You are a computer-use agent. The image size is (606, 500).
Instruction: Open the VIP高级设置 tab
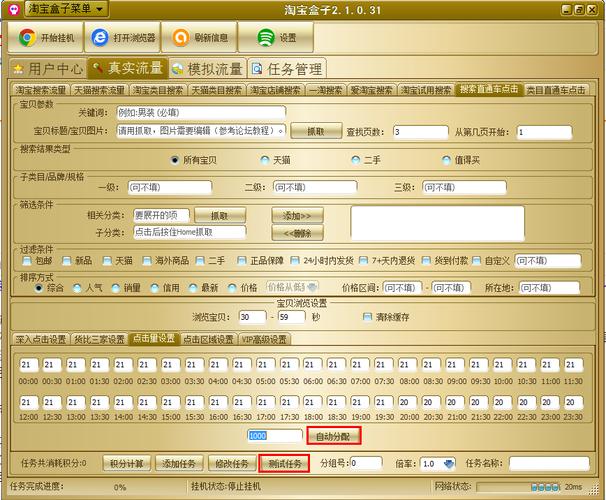pyautogui.click(x=264, y=339)
